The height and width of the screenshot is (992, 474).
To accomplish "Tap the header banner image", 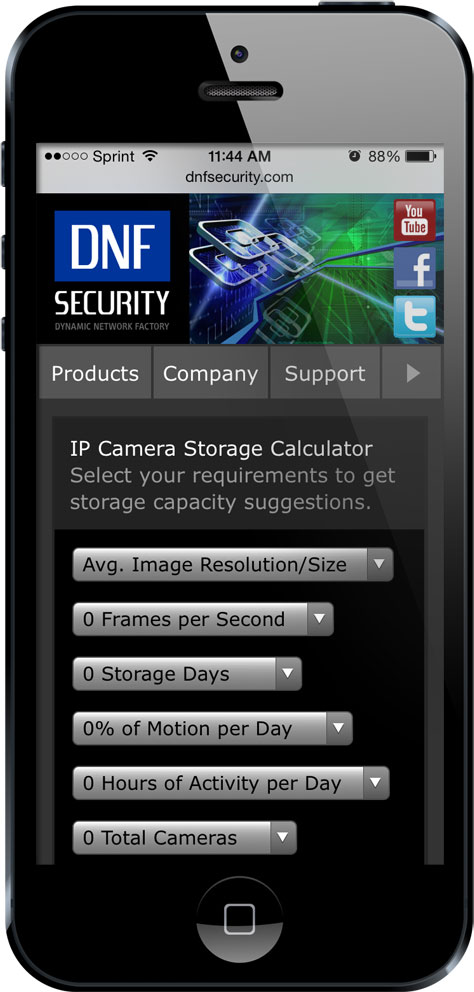I will pyautogui.click(x=291, y=269).
